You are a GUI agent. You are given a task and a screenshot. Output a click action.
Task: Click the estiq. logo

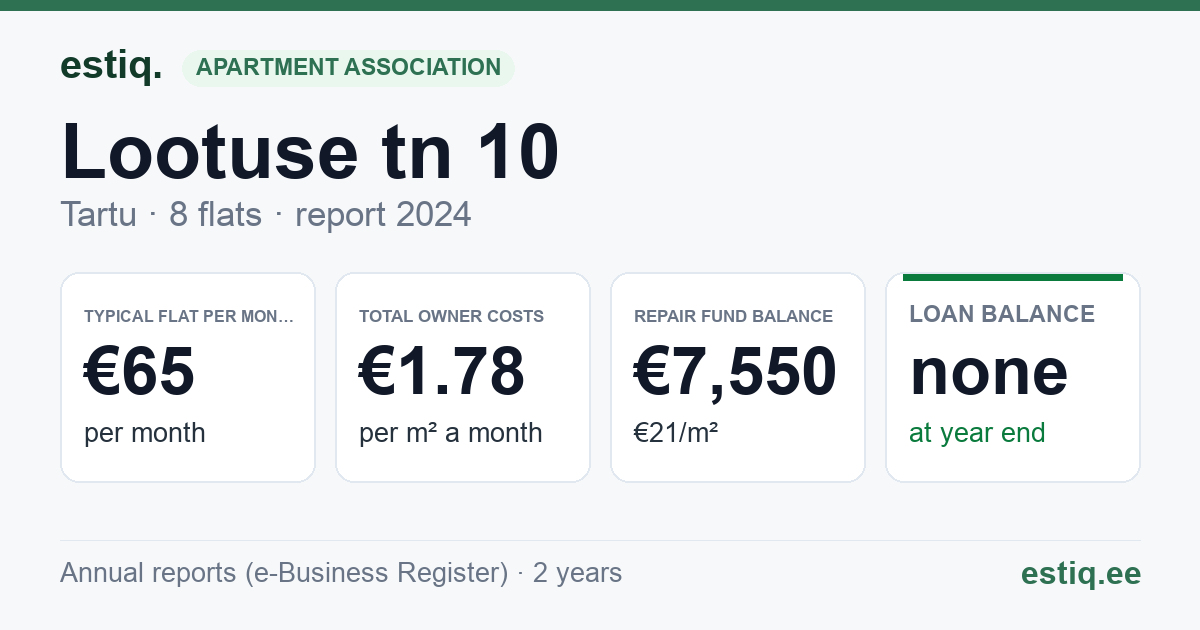111,66
